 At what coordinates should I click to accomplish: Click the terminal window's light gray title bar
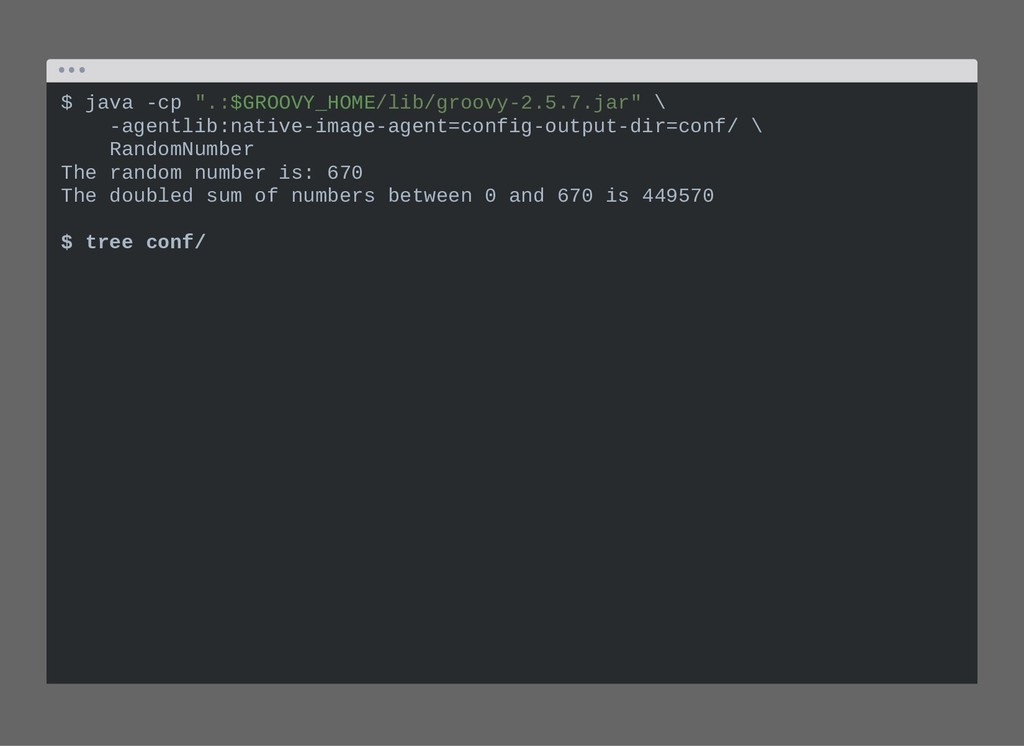point(512,71)
